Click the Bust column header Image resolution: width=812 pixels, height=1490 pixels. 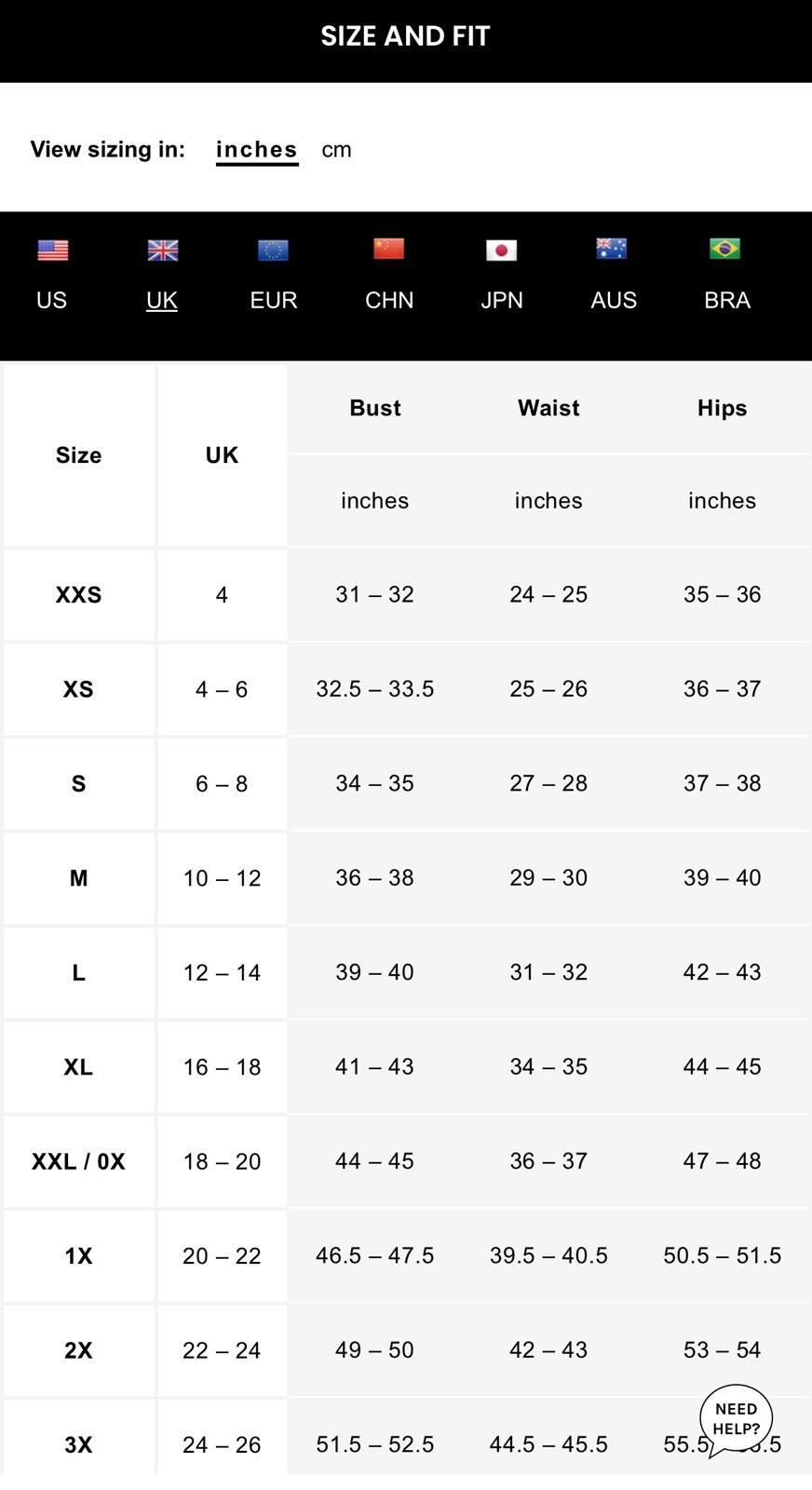tap(375, 408)
